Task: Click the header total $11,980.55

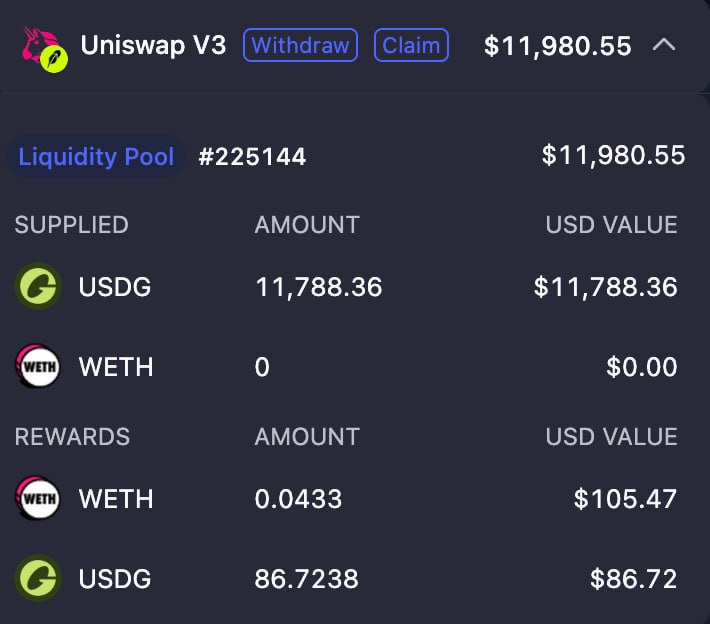Action: 557,46
